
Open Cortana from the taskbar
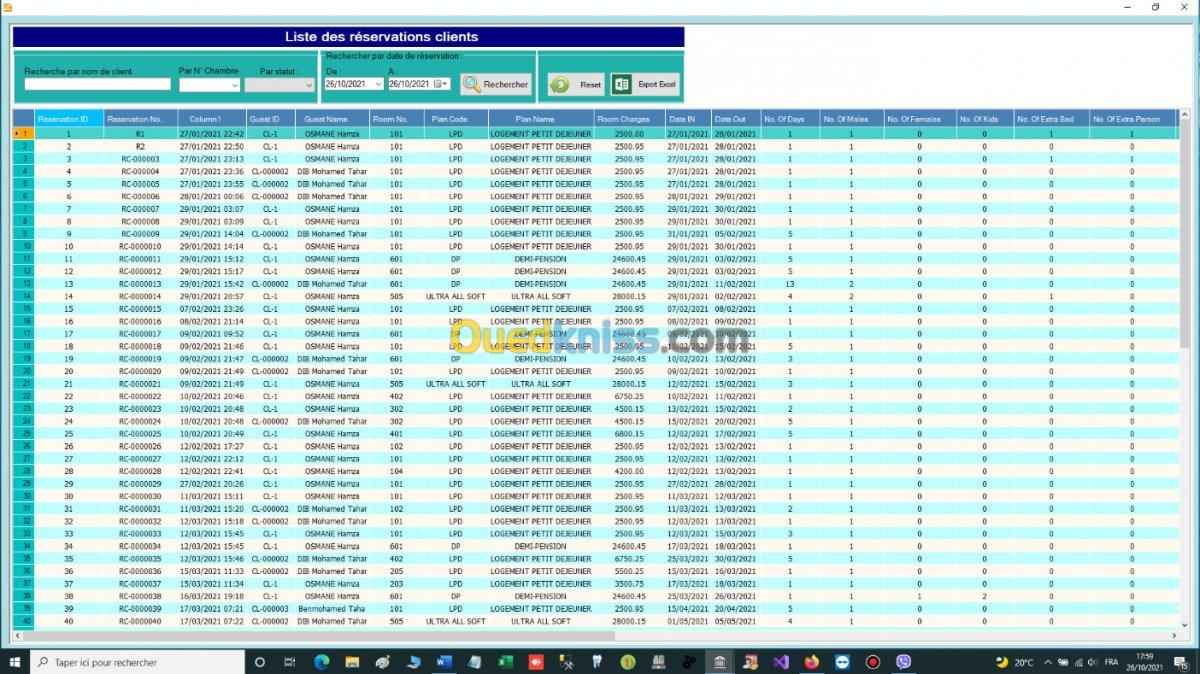(x=260, y=662)
